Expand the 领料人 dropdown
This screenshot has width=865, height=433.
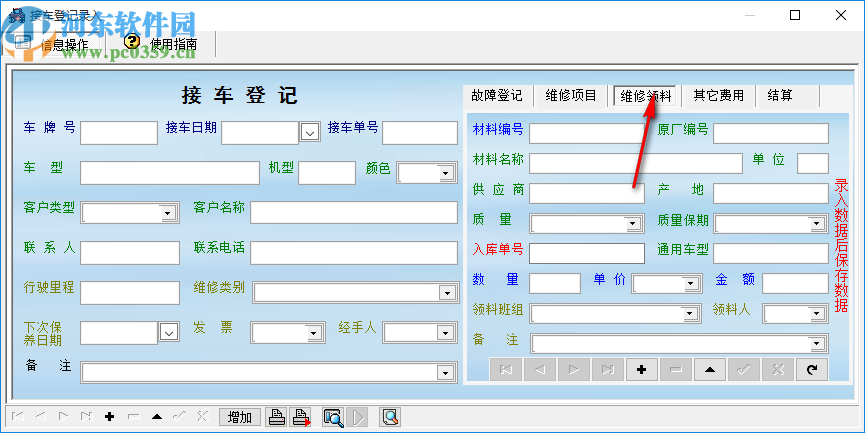tap(816, 314)
